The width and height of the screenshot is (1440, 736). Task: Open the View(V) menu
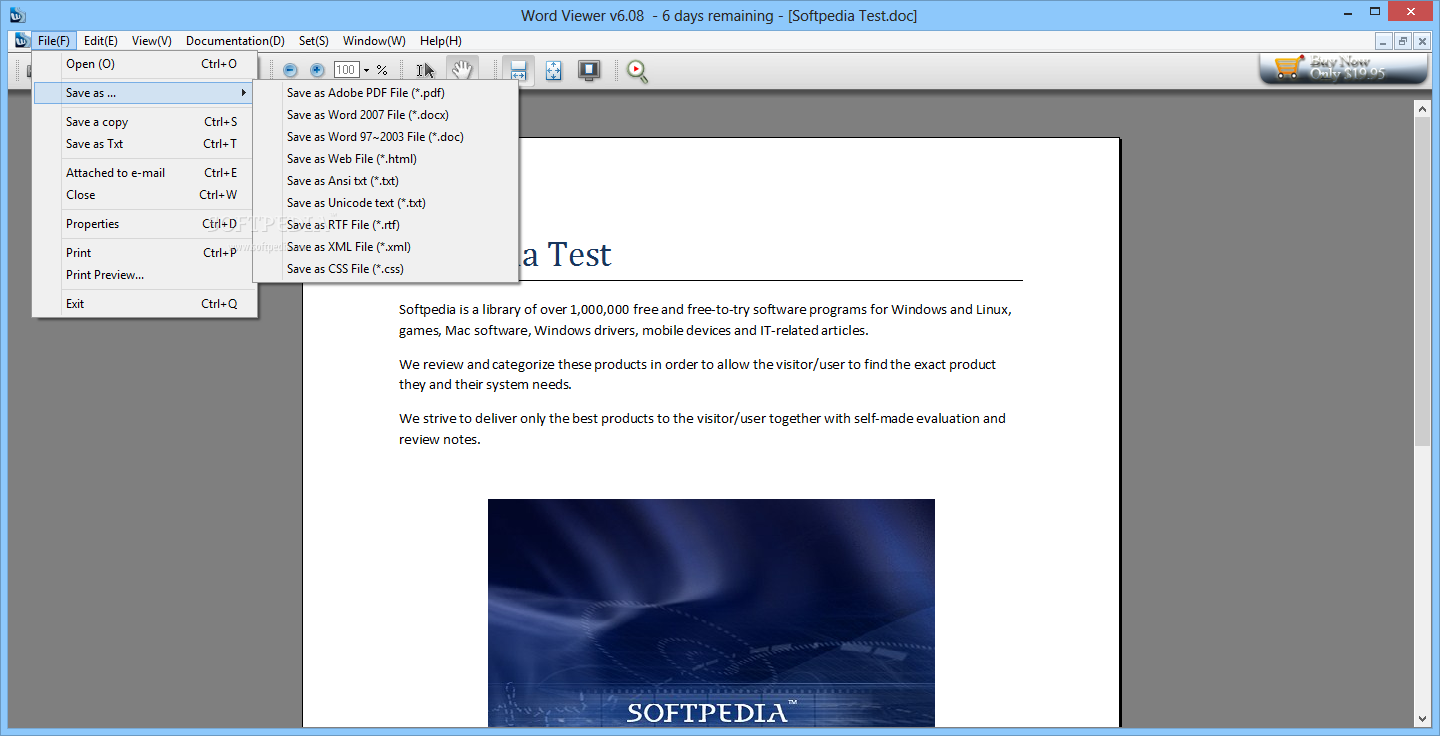[x=152, y=41]
